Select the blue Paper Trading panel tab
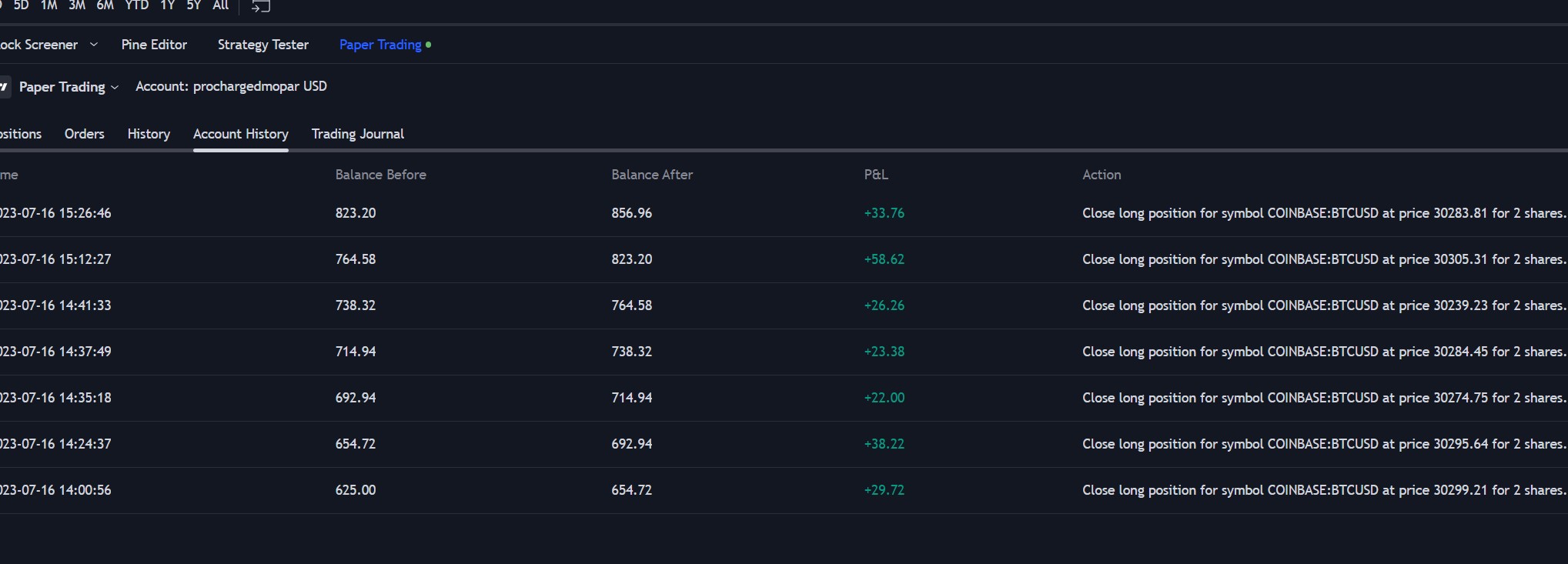The image size is (1568, 564). coord(380,45)
